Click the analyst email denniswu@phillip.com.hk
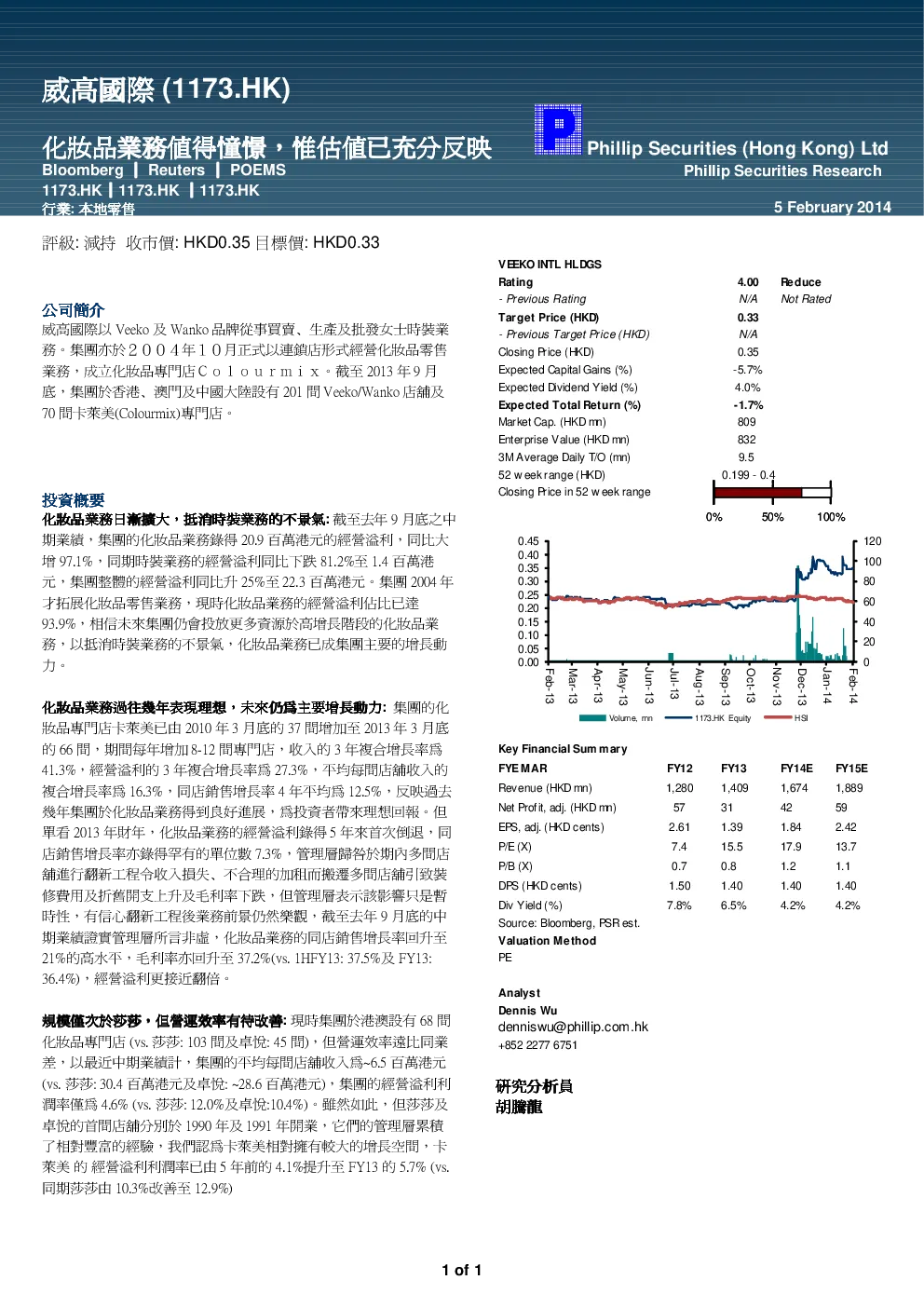 (573, 1027)
